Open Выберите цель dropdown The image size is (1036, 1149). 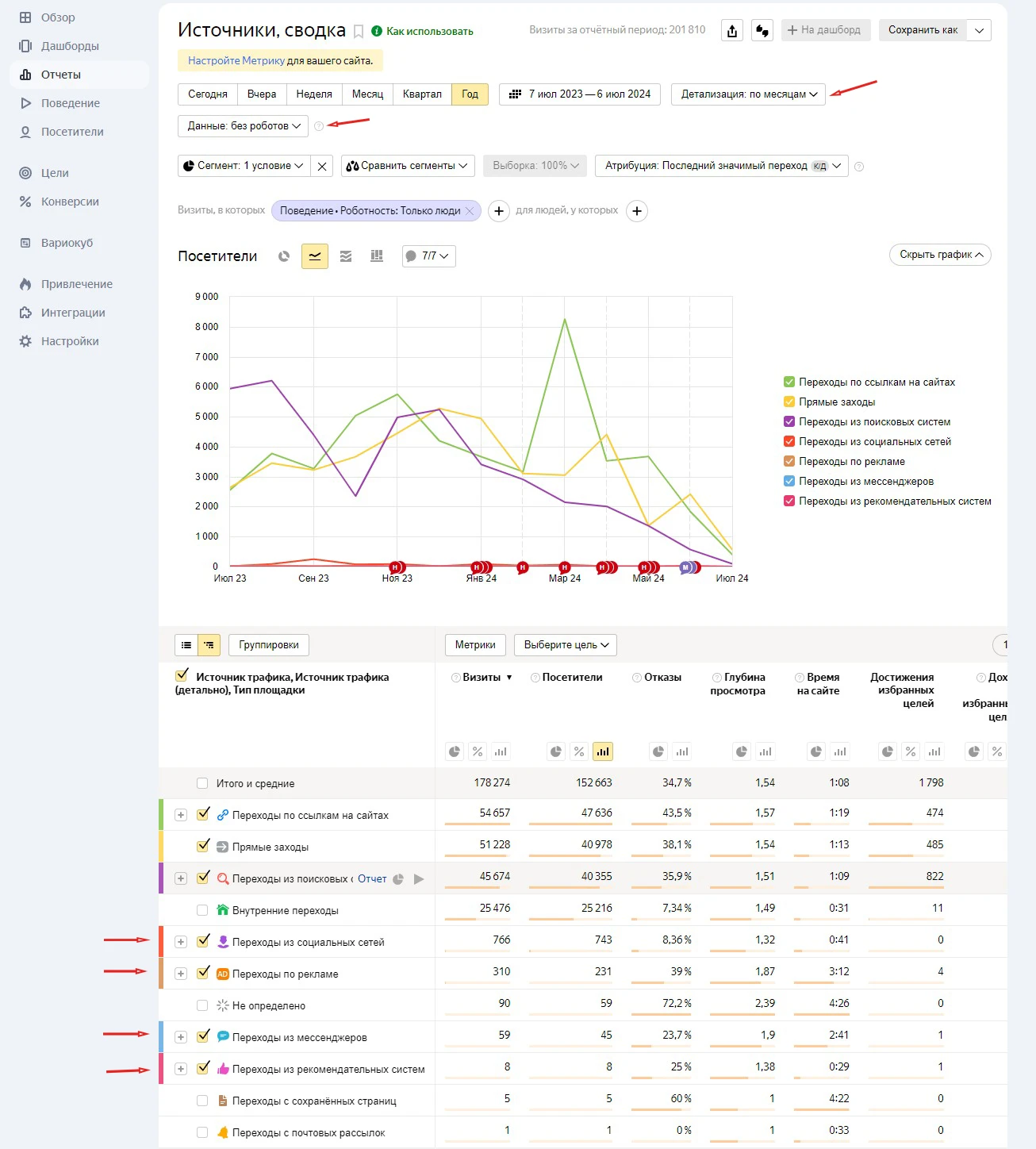coord(566,645)
